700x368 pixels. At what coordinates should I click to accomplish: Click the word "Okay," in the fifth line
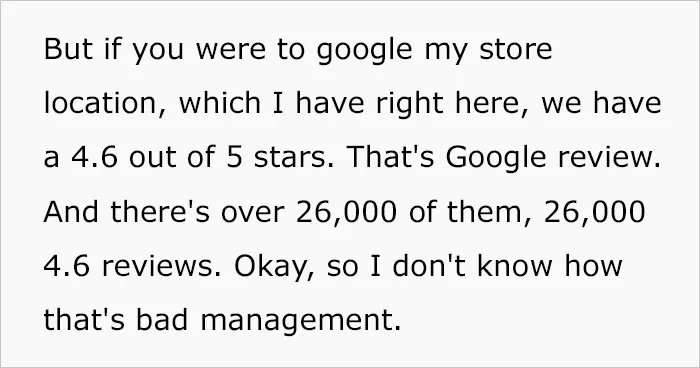click(274, 267)
